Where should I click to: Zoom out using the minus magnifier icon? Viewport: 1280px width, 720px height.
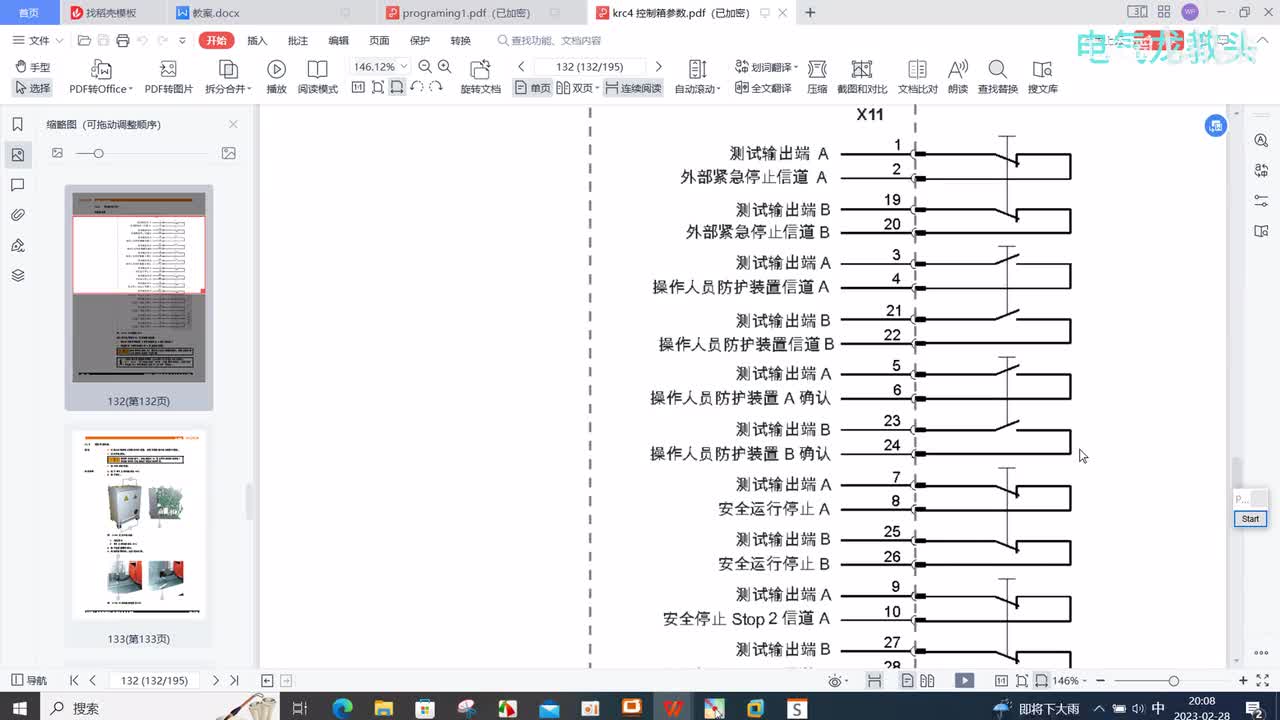point(425,67)
